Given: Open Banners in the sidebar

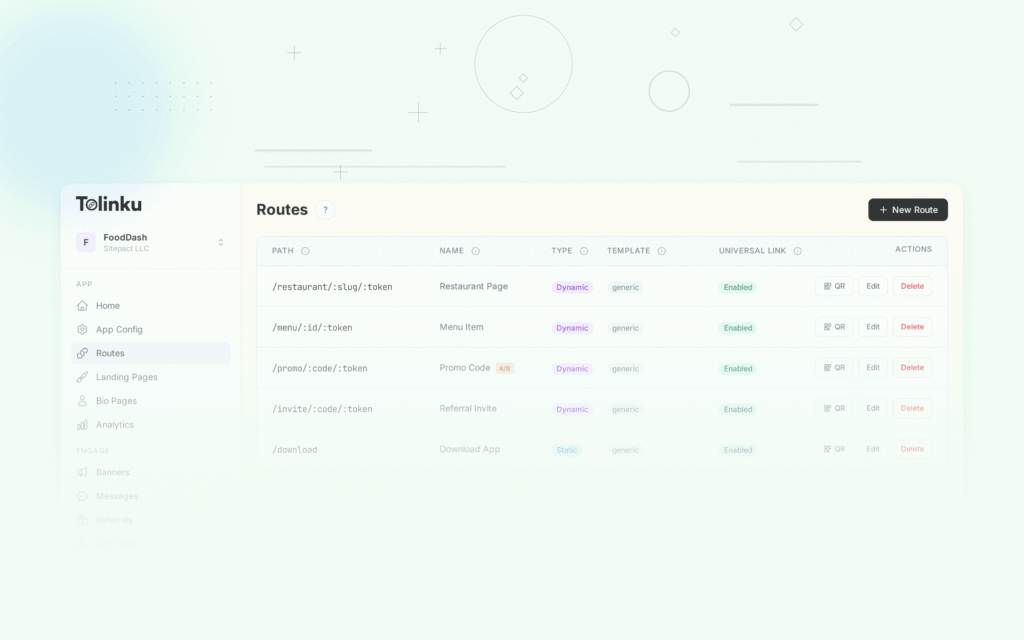Looking at the screenshot, I should coord(151,472).
